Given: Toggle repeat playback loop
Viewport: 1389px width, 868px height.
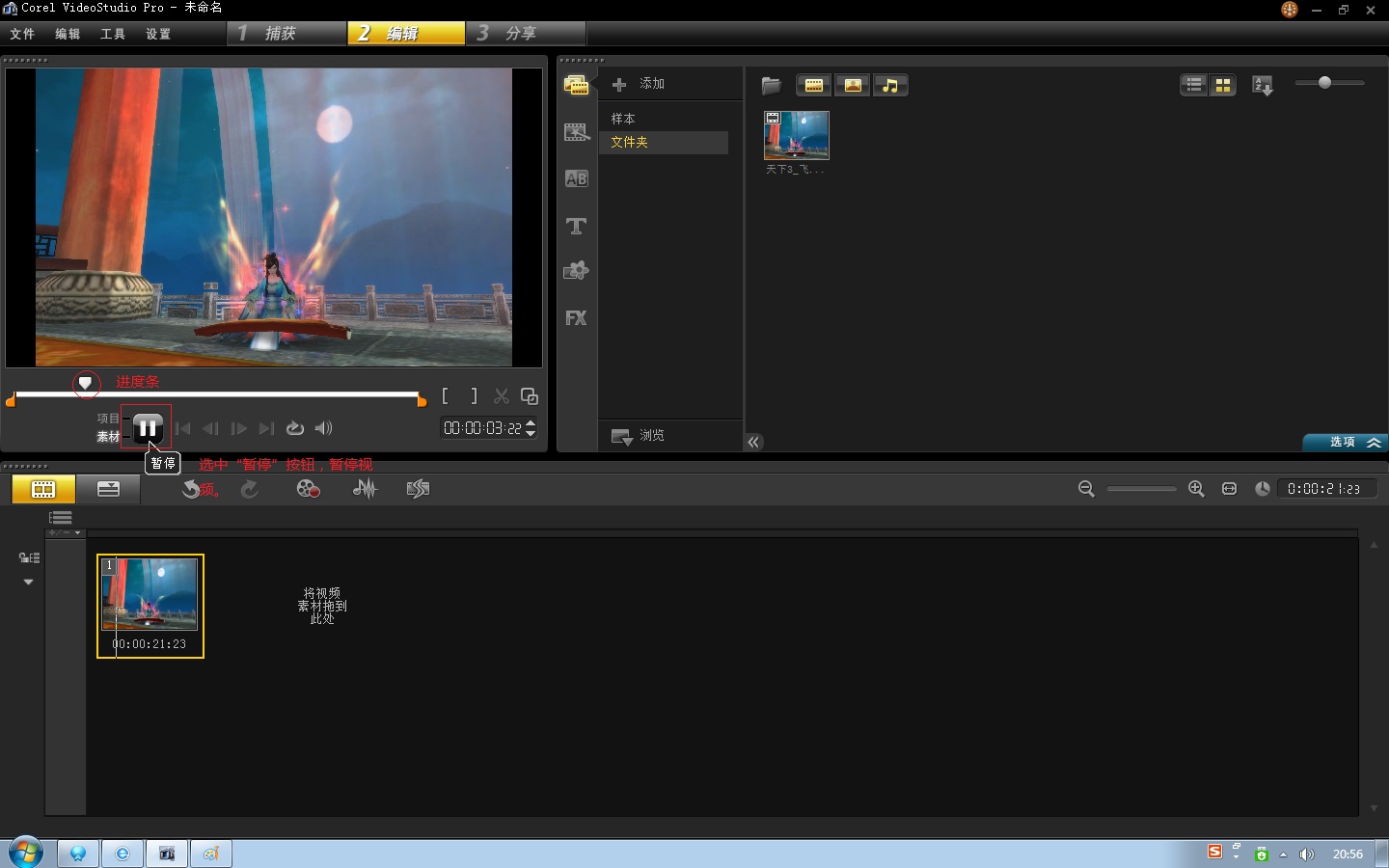Looking at the screenshot, I should pyautogui.click(x=295, y=428).
